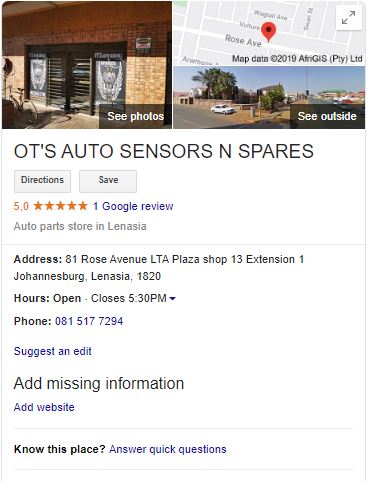The height and width of the screenshot is (481, 370).
Task: Click the OT'S AUTO SENSORS N SPARES title
Action: (164, 151)
